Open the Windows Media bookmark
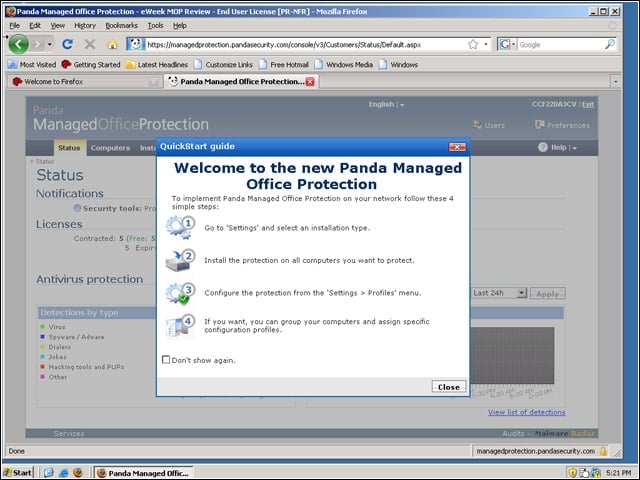 (344, 64)
